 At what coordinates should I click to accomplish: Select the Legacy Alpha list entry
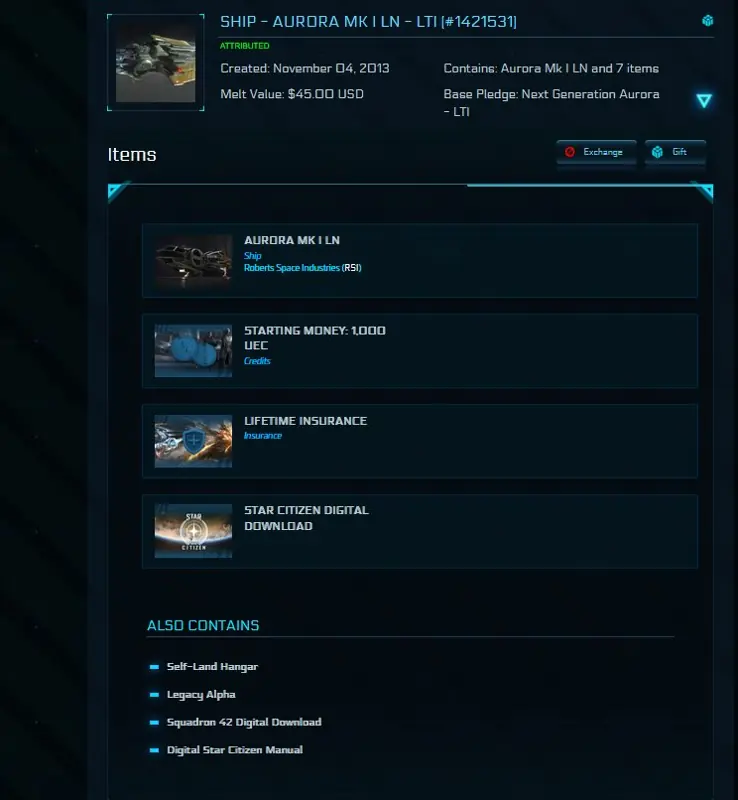[x=201, y=694]
